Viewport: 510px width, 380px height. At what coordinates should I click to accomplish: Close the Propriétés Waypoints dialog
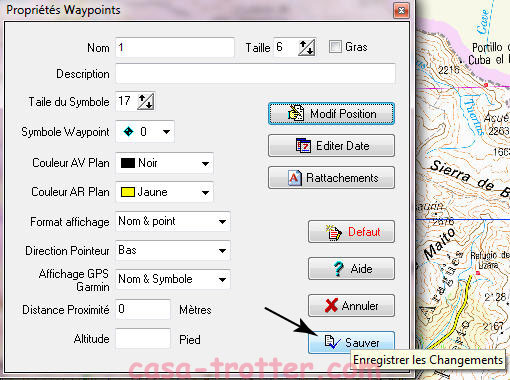click(x=401, y=11)
